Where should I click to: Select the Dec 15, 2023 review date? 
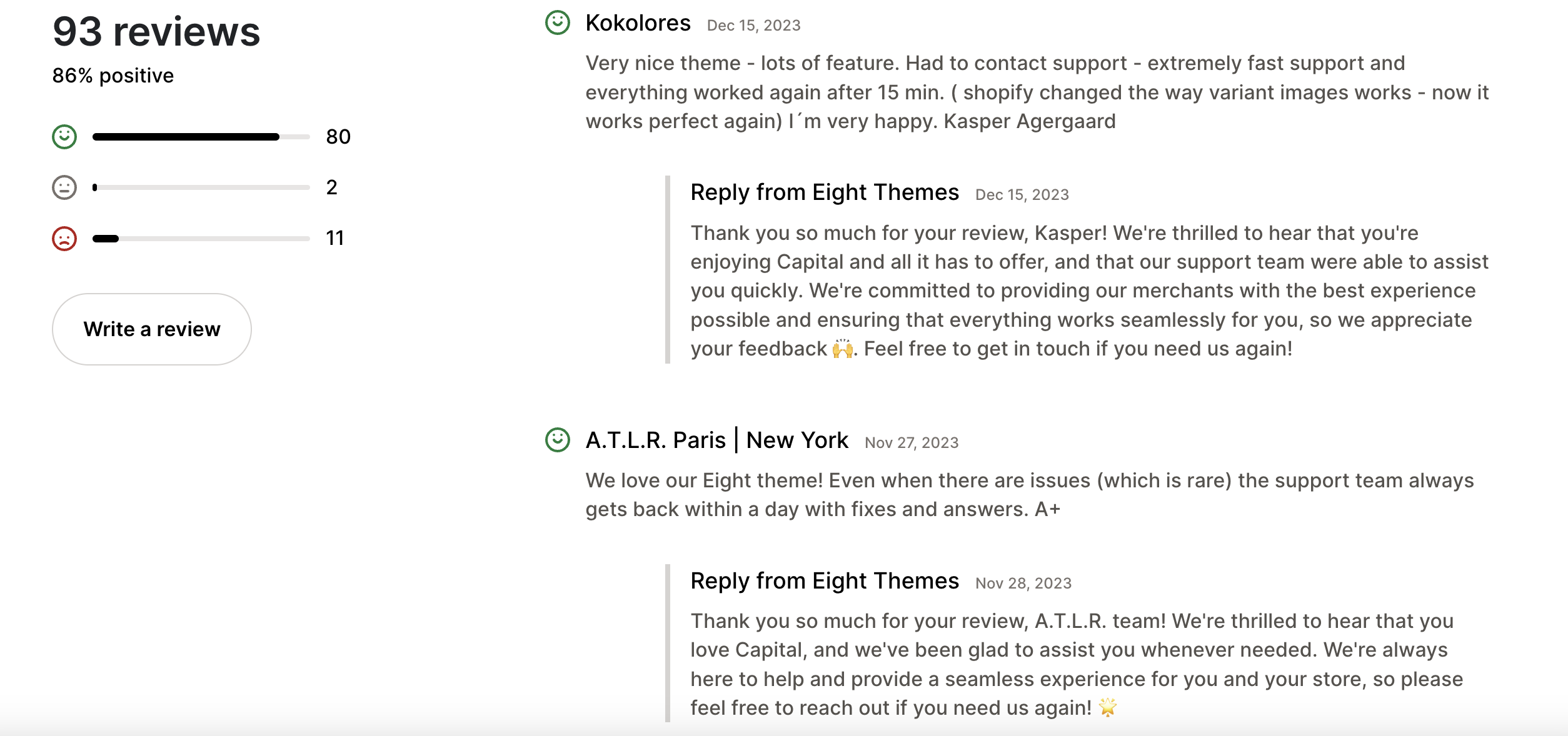click(754, 25)
